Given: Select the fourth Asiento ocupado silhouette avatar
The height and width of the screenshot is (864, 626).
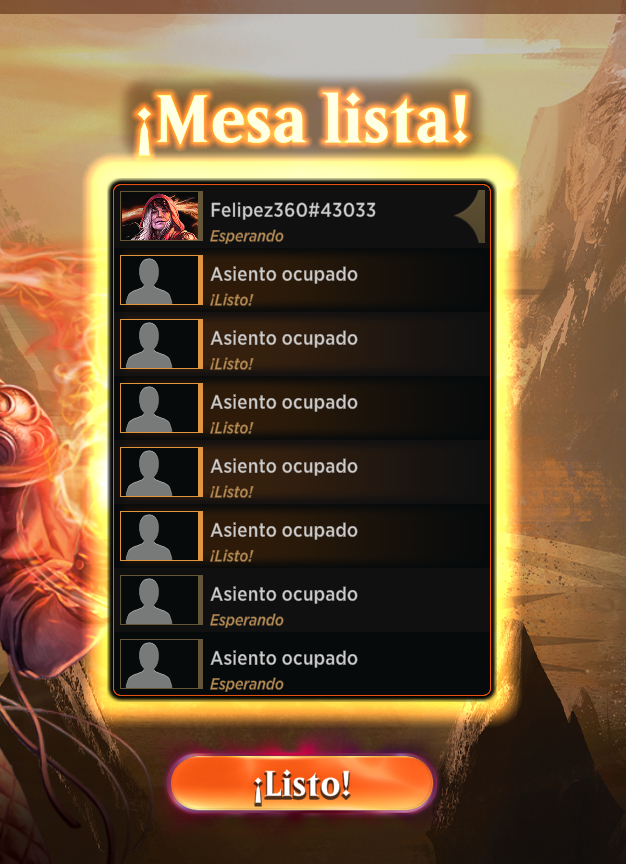Looking at the screenshot, I should (161, 472).
